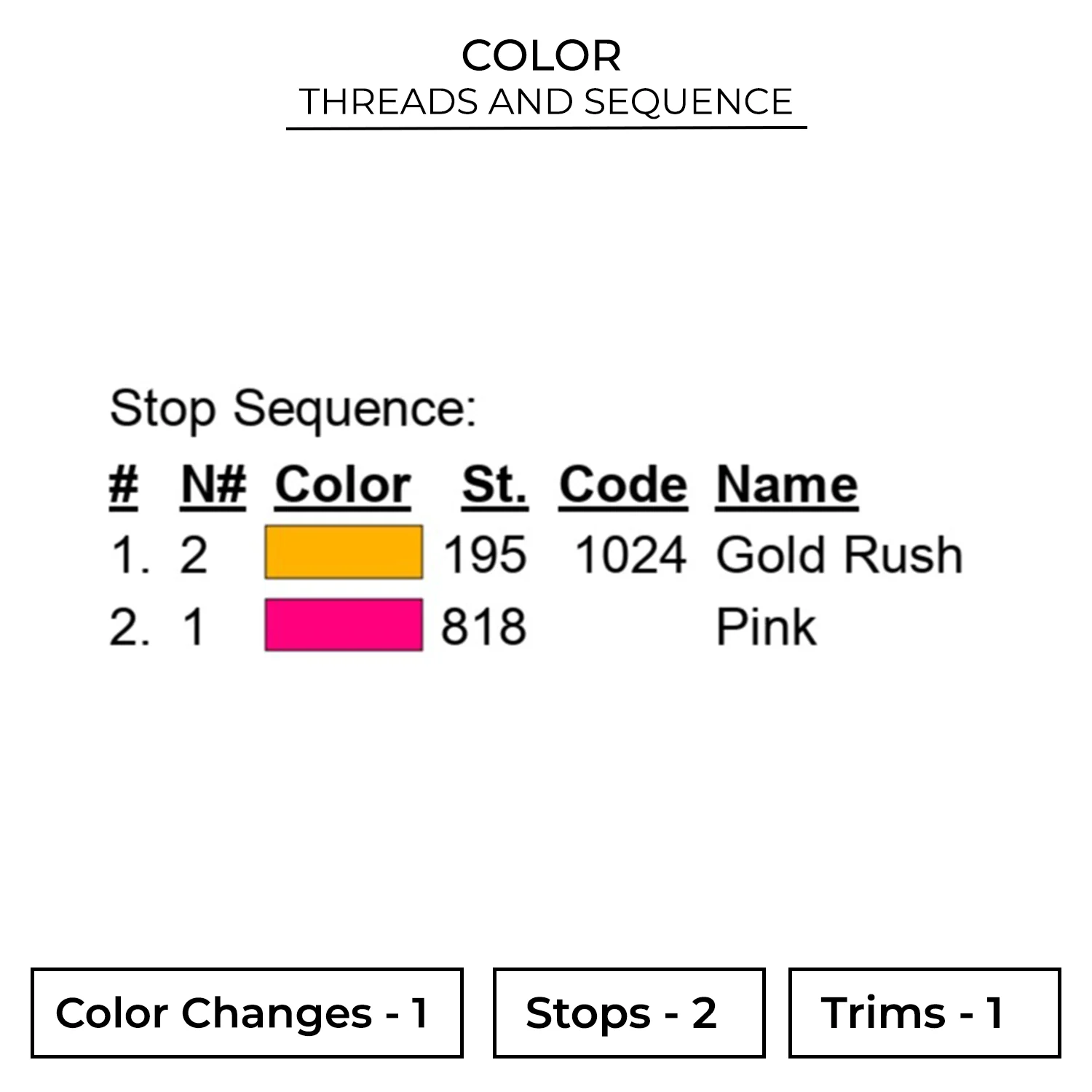Click the Pink color swatch
Screen dimensions: 1092x1092
pos(343,625)
